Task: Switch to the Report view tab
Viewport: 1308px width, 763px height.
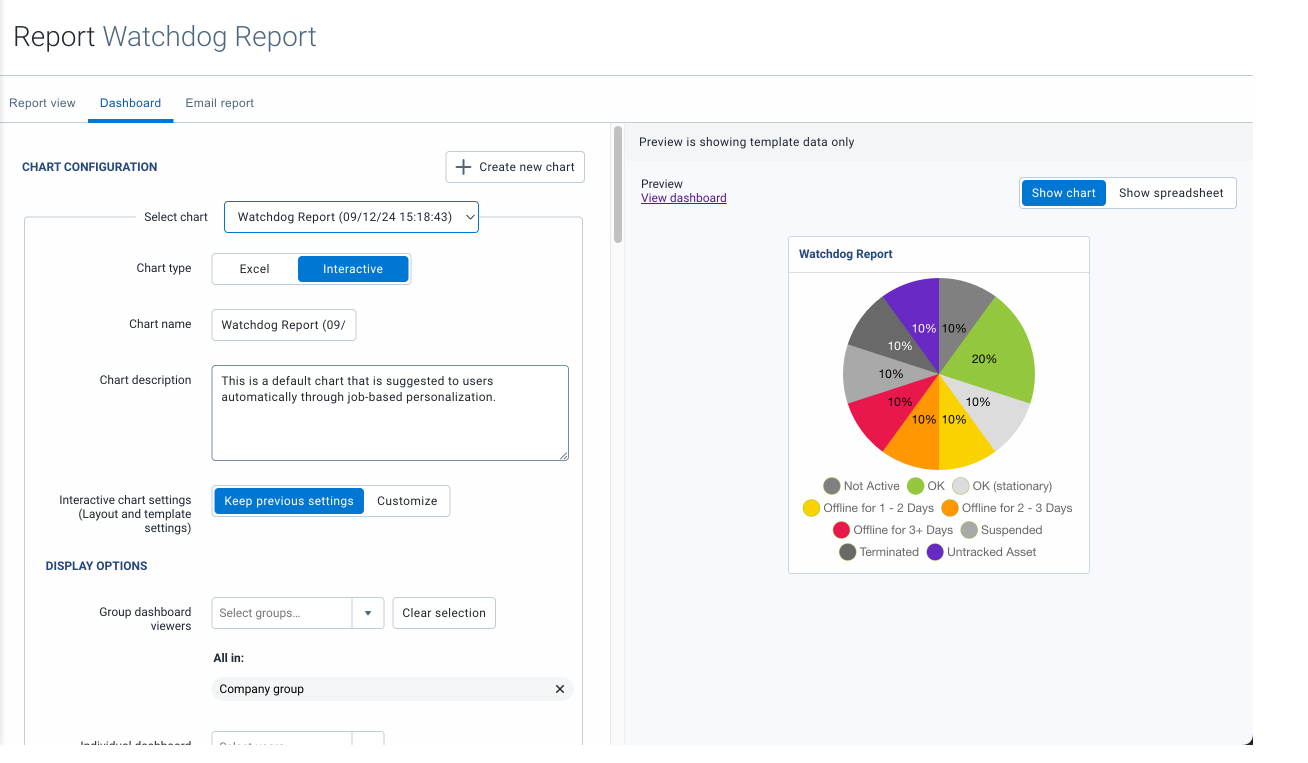Action: [42, 103]
